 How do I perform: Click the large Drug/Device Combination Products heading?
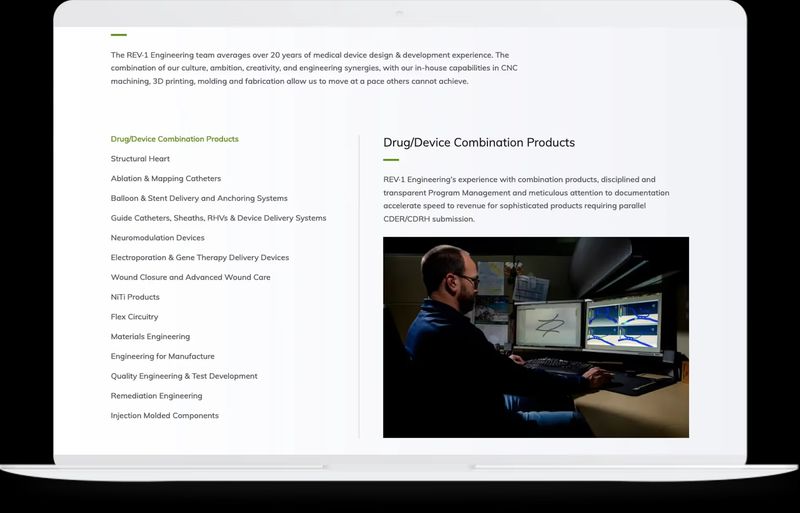(478, 143)
